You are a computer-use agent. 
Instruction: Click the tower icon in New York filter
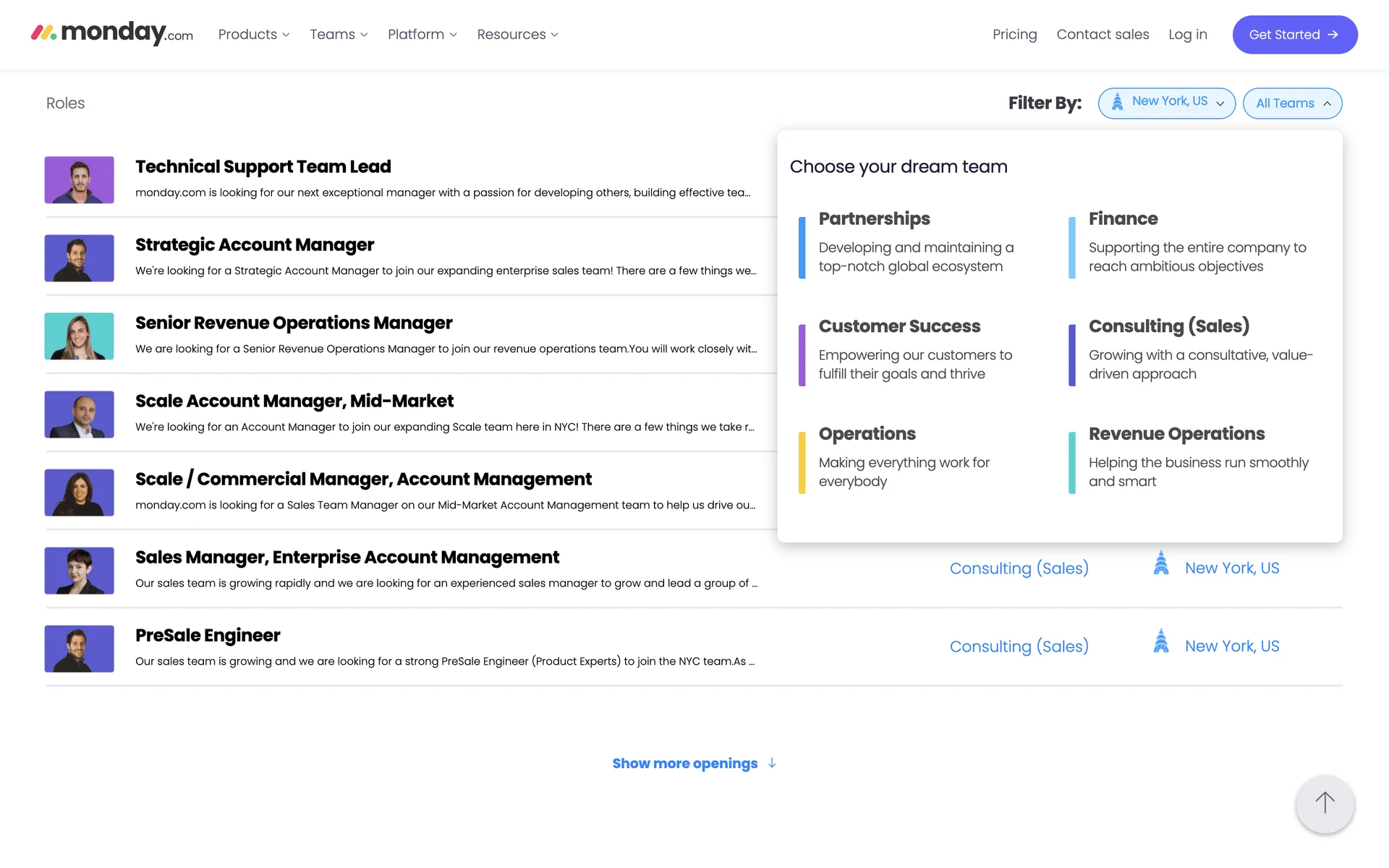(x=1117, y=102)
